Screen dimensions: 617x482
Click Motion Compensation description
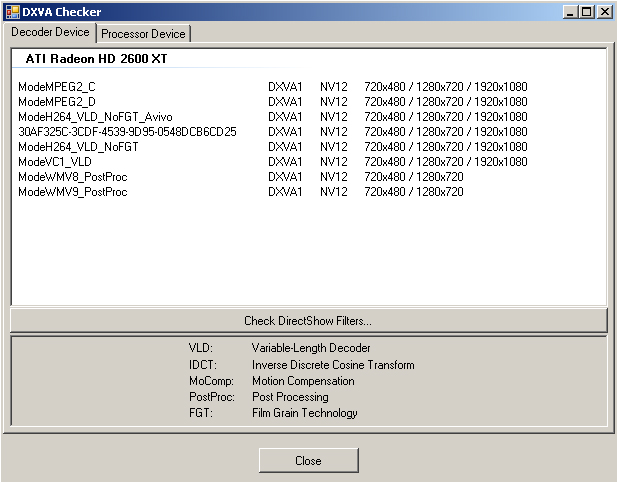(x=303, y=381)
